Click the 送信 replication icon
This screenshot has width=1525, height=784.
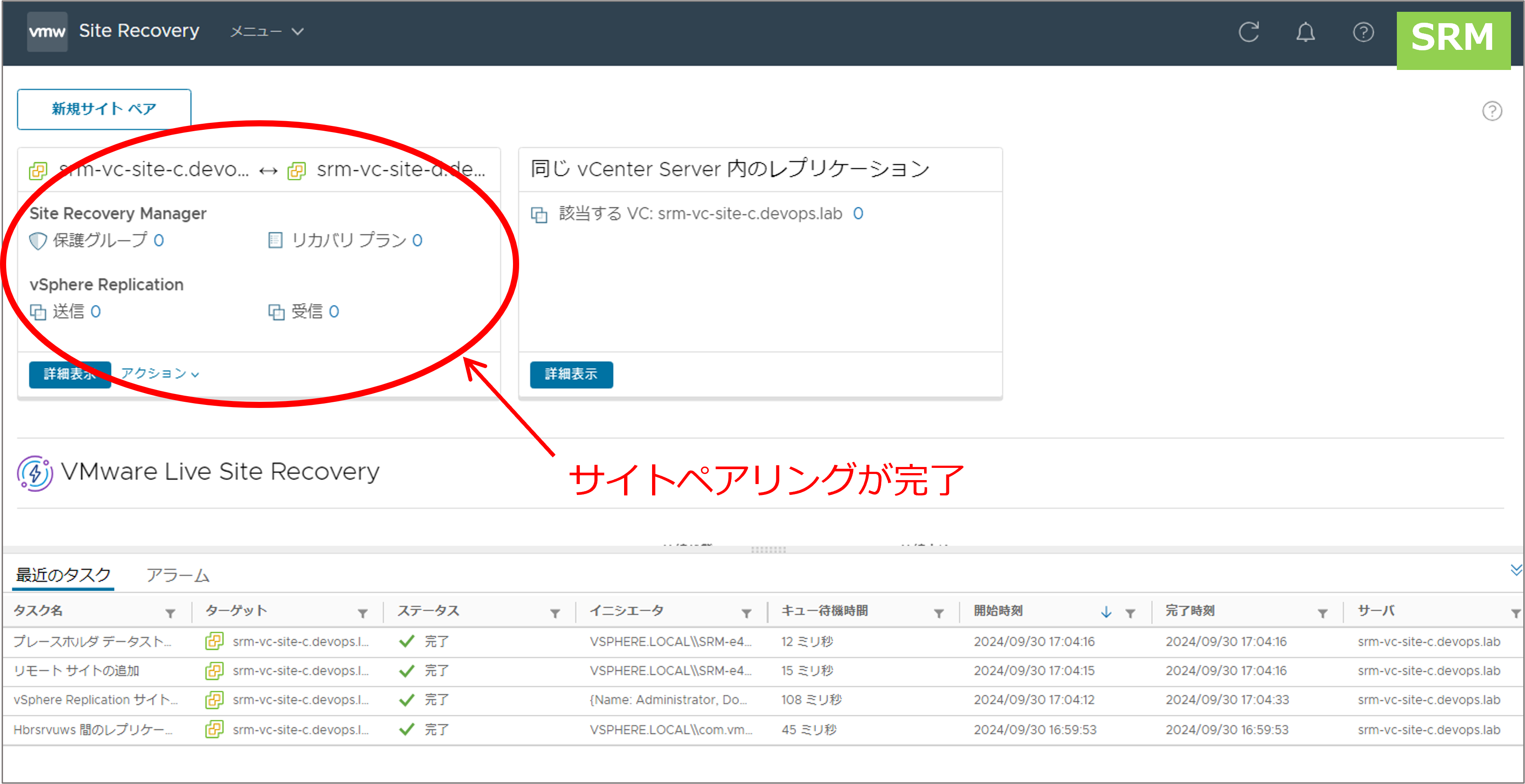[38, 312]
